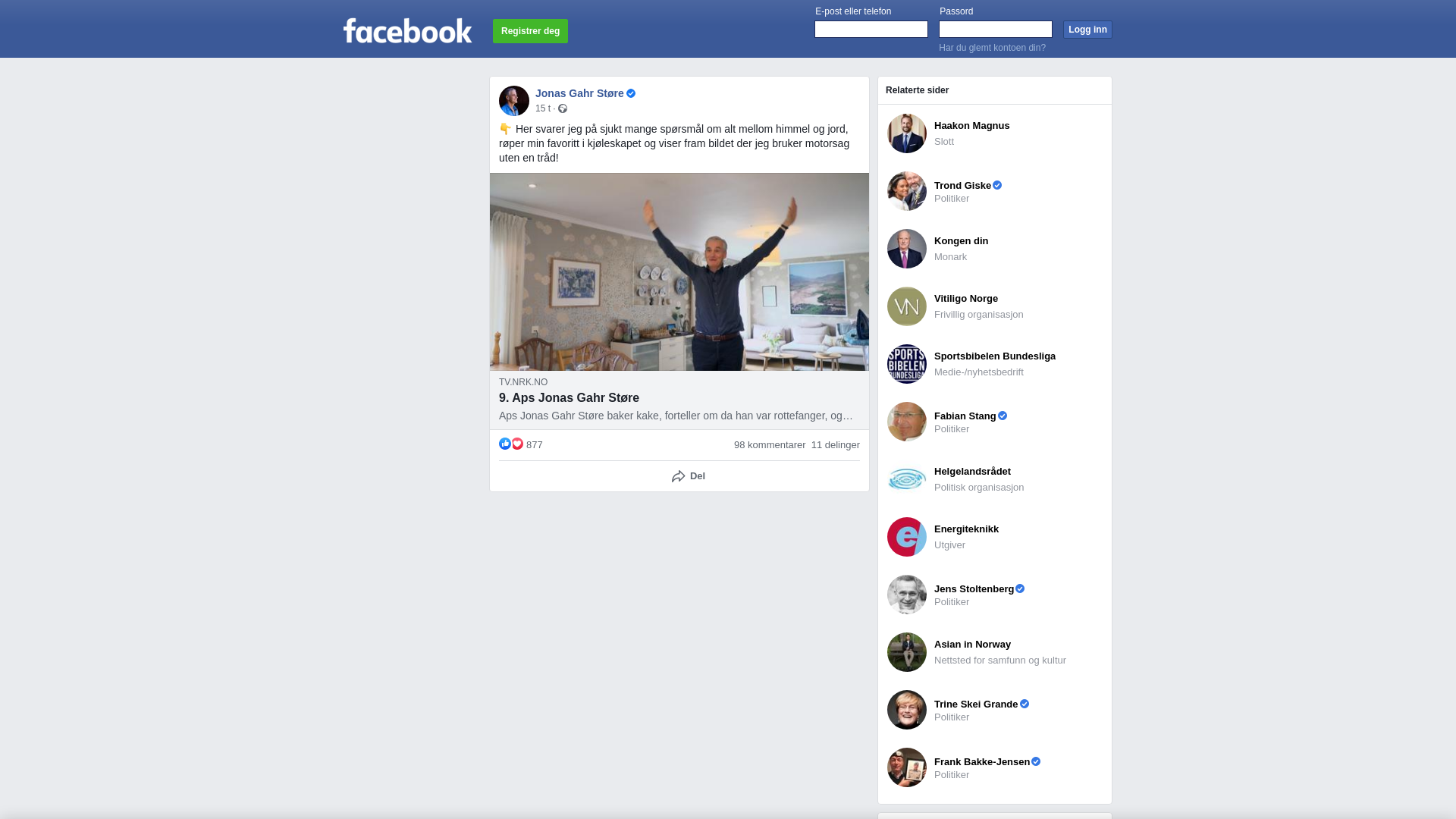Open the 98 kommentarer link
This screenshot has width=1456, height=819.
coord(770,445)
